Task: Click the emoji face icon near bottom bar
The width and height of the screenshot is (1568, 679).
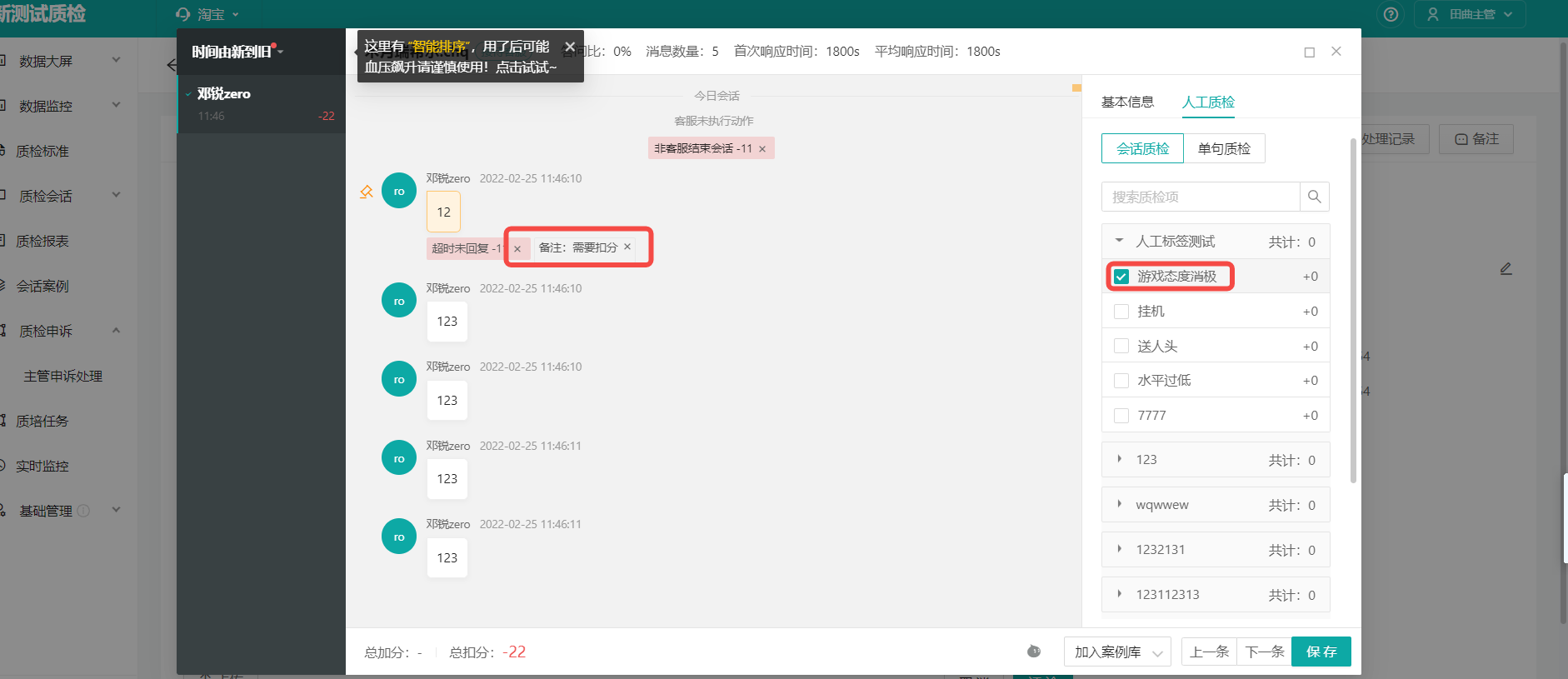Action: click(1034, 652)
